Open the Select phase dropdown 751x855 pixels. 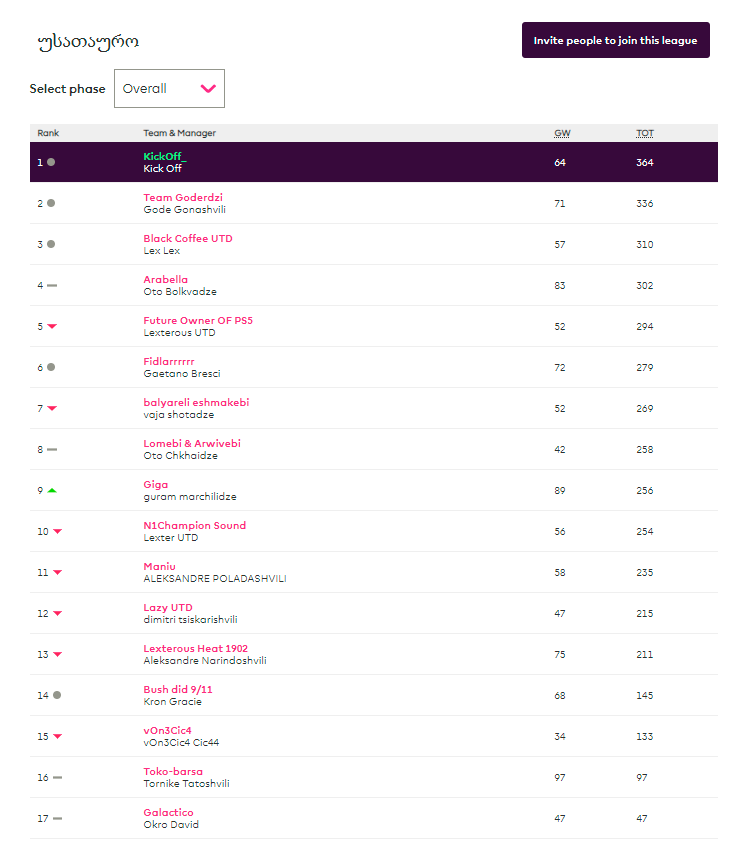pos(169,89)
